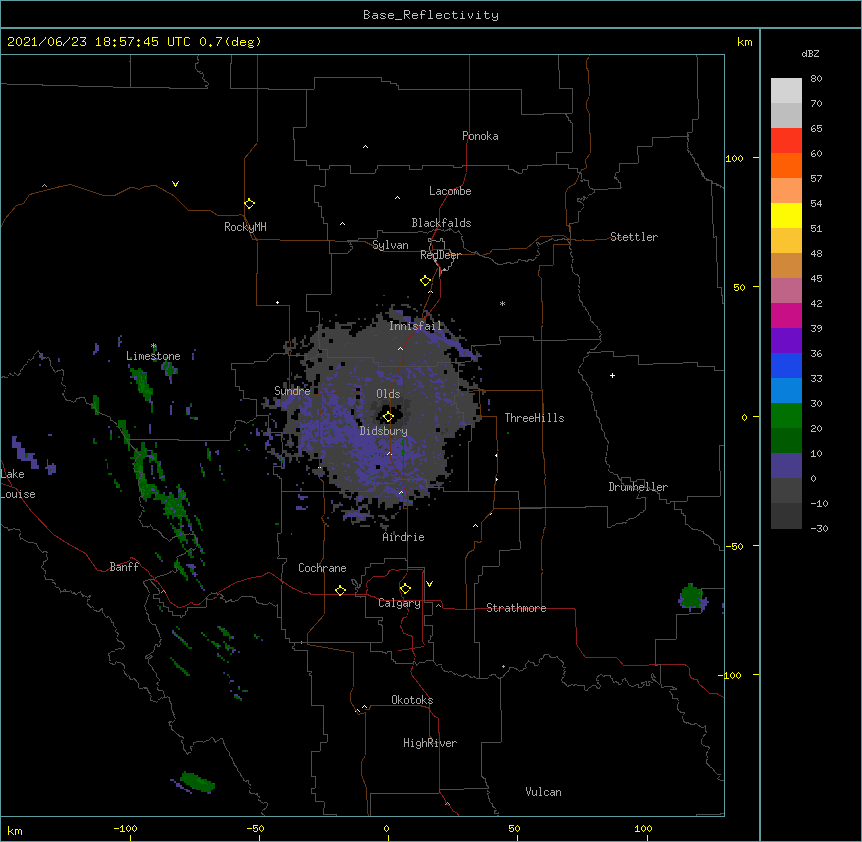Select the red swatch in the dBZ legend

coord(786,140)
